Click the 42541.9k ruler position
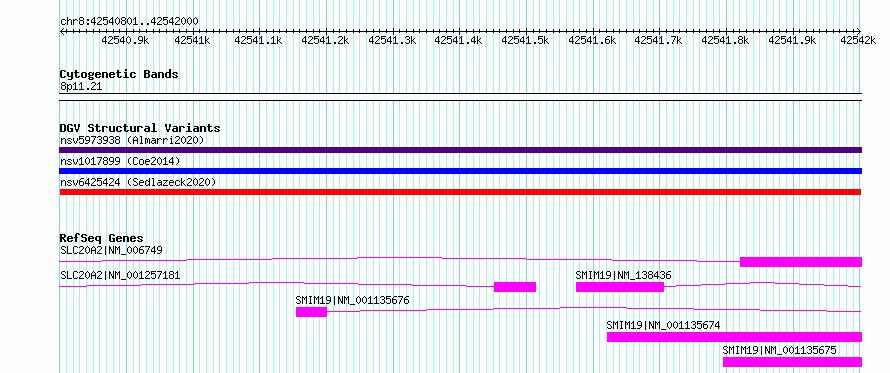Image resolution: width=890 pixels, height=373 pixels. pyautogui.click(x=792, y=40)
